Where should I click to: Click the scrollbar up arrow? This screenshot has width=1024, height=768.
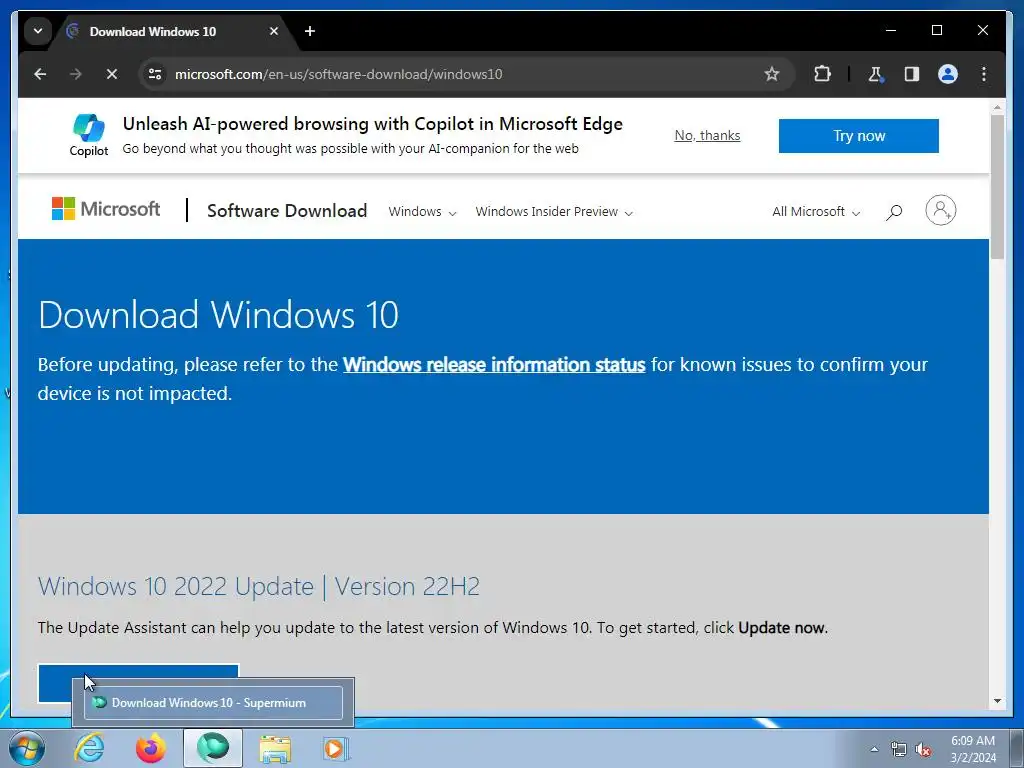pyautogui.click(x=997, y=106)
